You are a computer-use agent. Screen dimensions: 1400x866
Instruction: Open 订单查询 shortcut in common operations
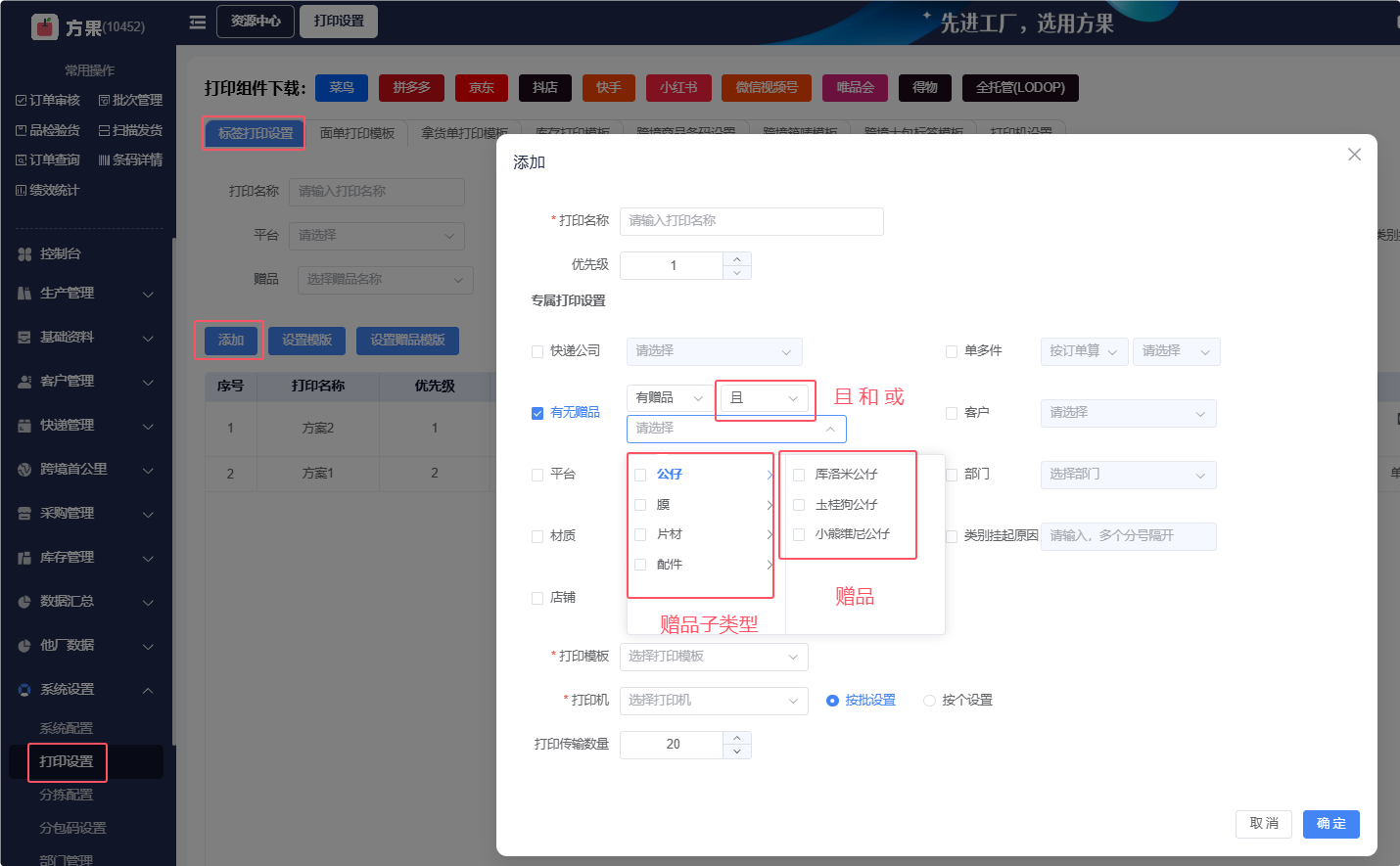point(48,160)
